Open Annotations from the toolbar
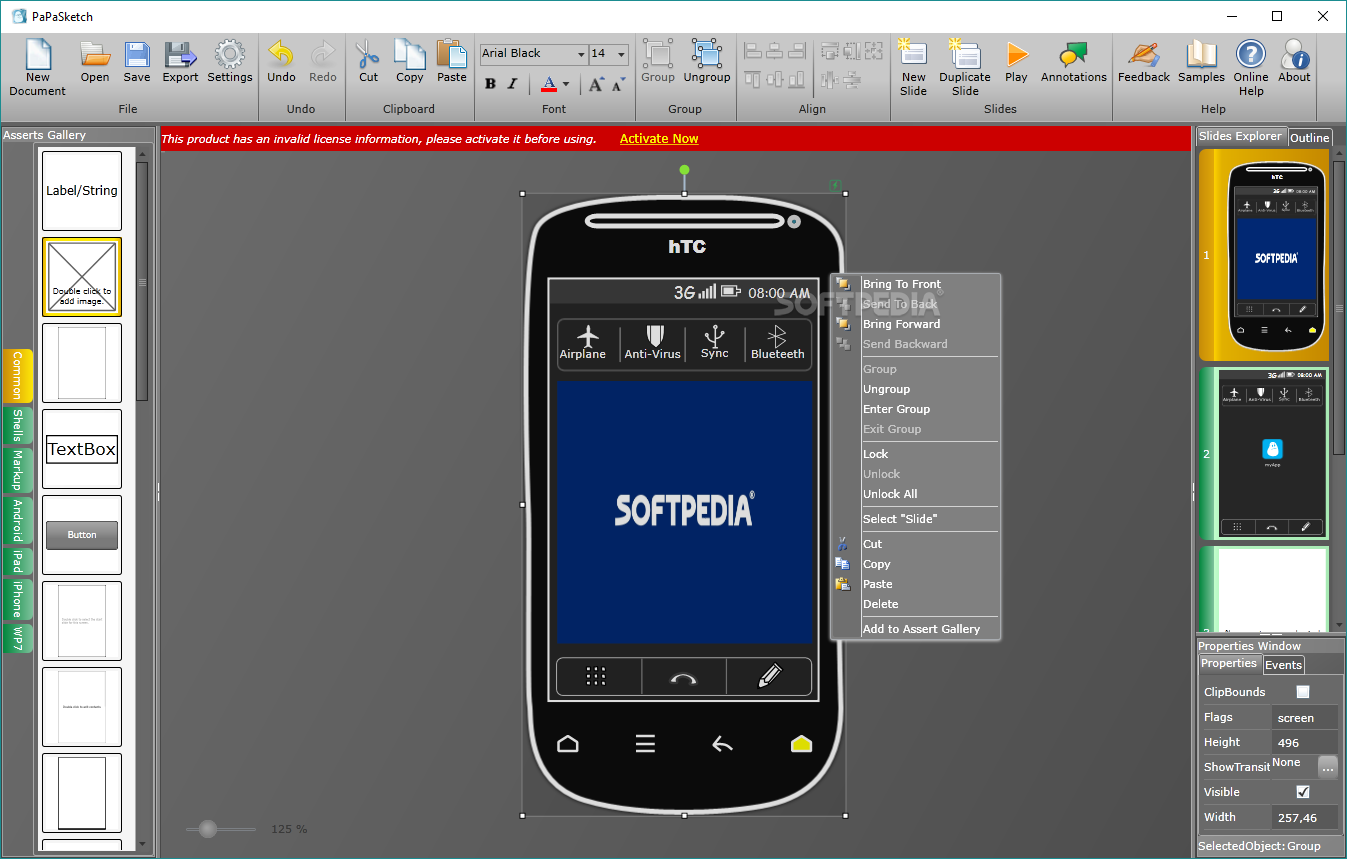The width and height of the screenshot is (1347, 859). [x=1073, y=54]
